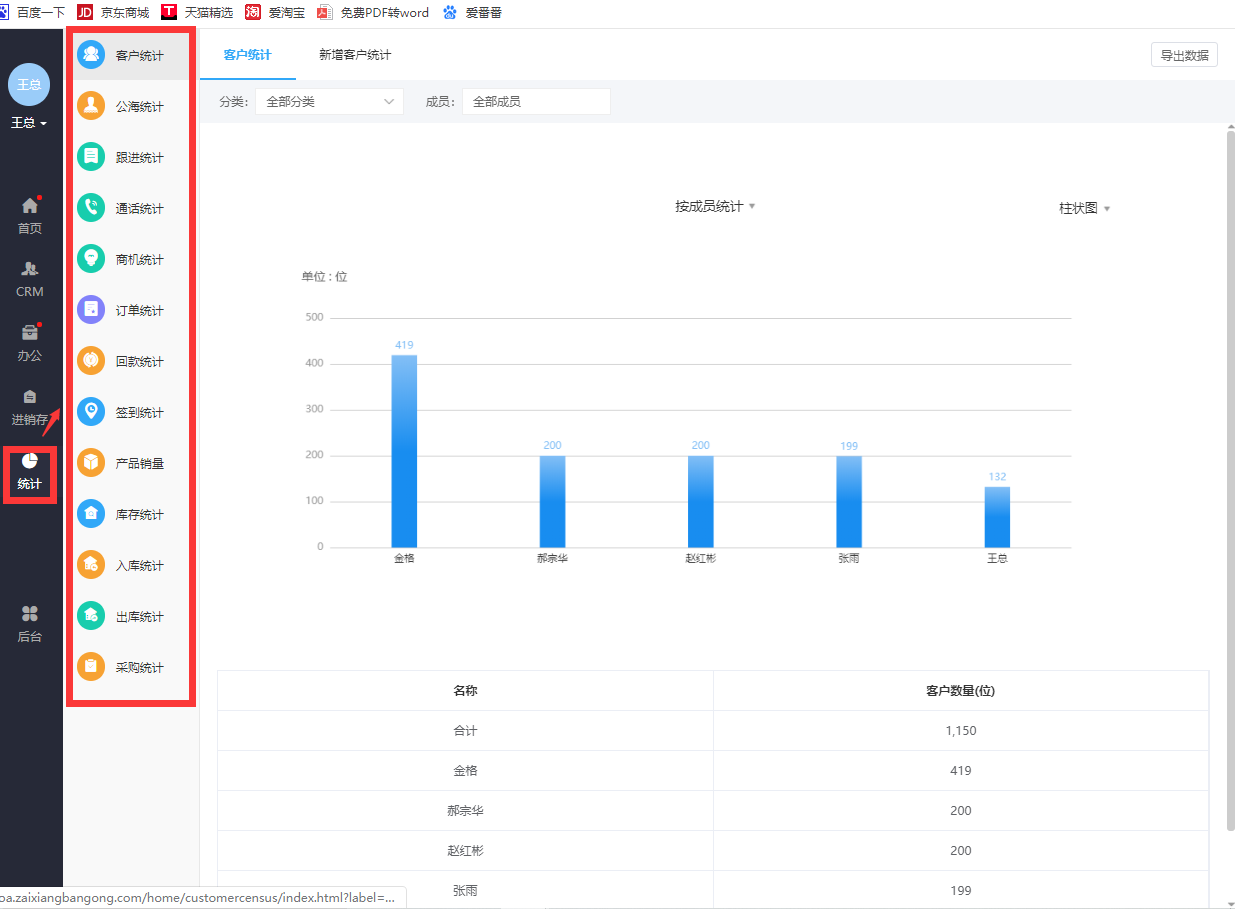The width and height of the screenshot is (1235, 909).
Task: Open the 后台 admin icon
Action: click(30, 614)
